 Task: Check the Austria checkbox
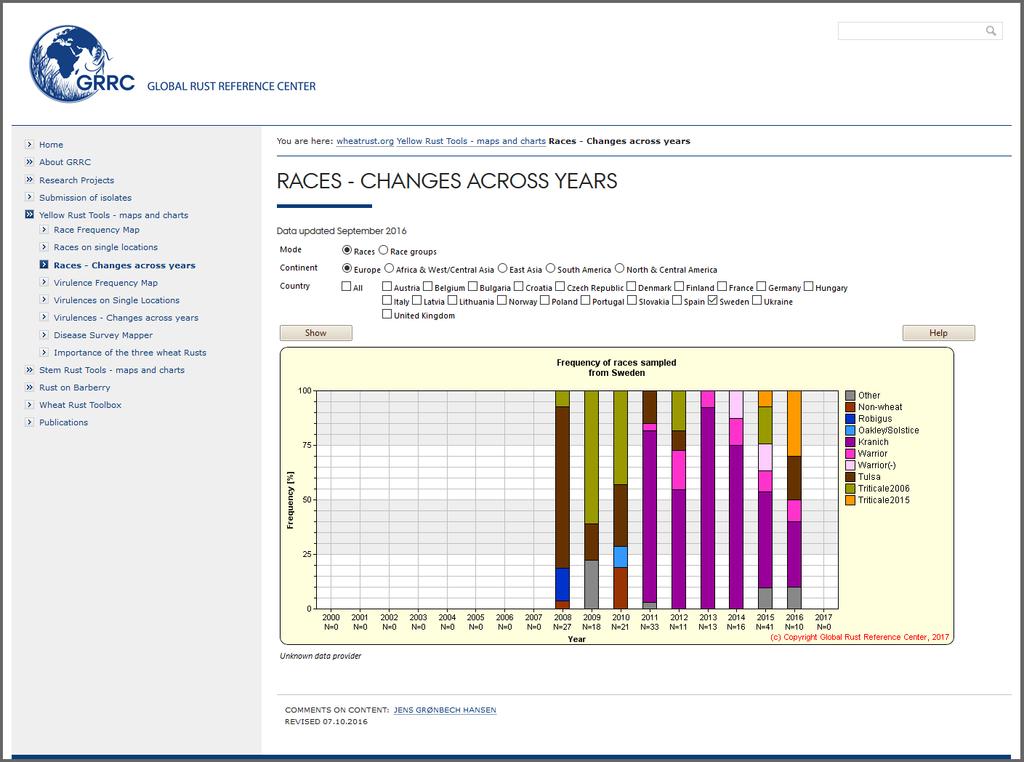point(387,286)
